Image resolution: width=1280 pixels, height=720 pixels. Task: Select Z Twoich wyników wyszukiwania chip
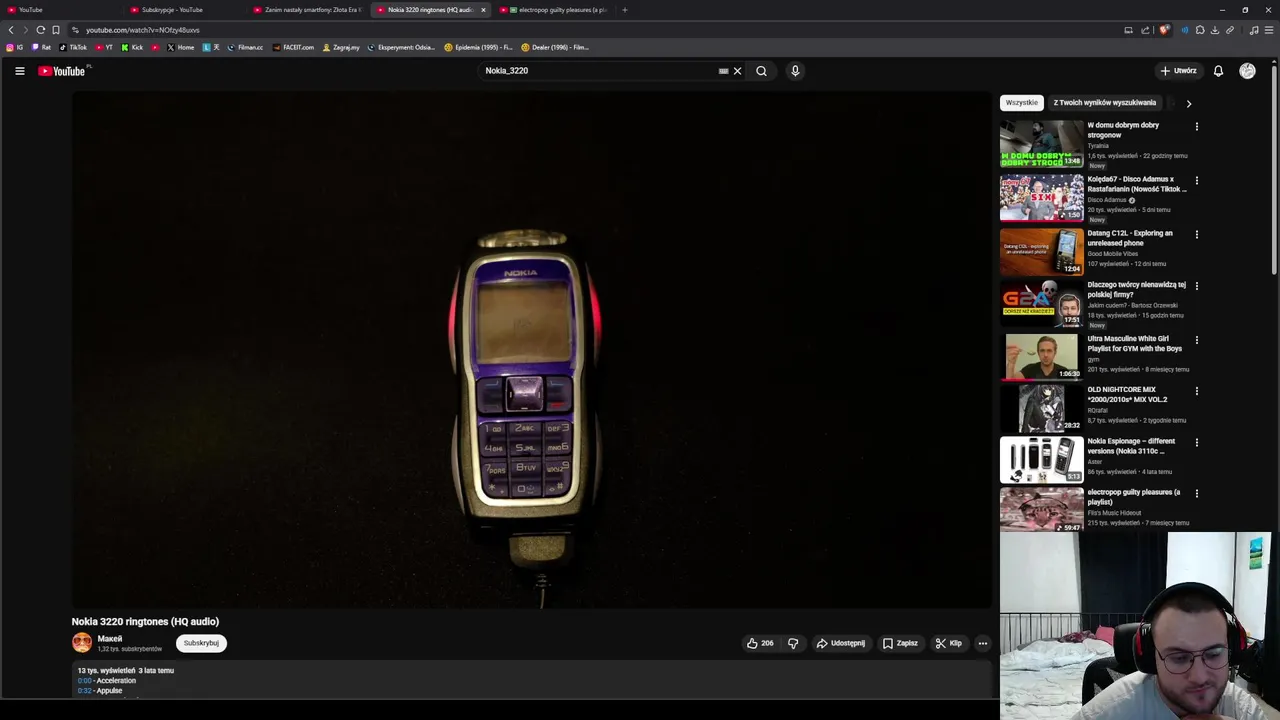[x=1105, y=102]
